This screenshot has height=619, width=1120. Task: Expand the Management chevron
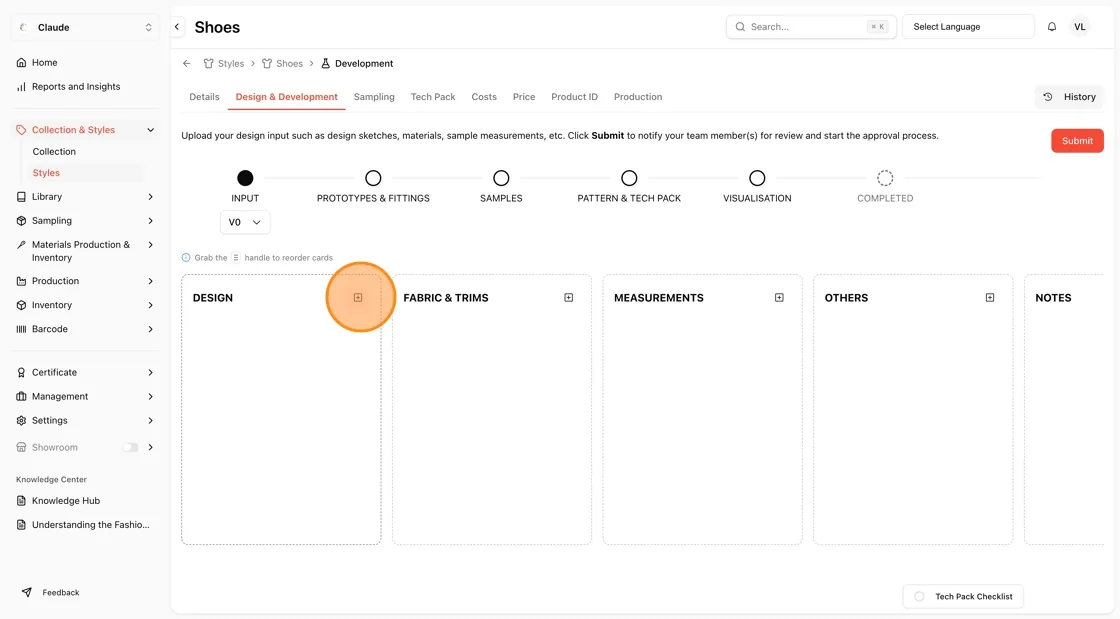(151, 396)
